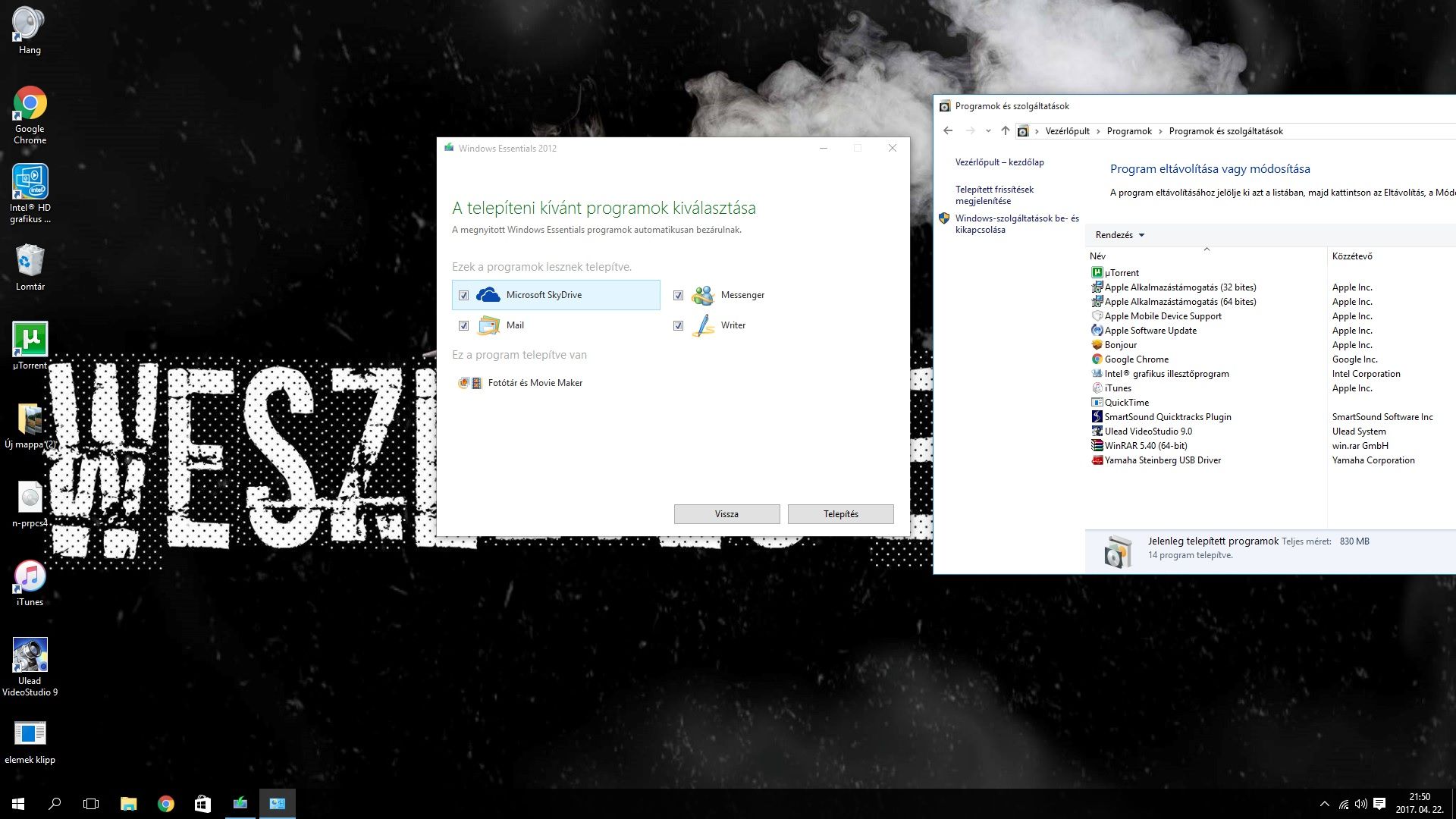Click the Mail program icon
Viewport: 1456px width, 819px height.
[488, 325]
